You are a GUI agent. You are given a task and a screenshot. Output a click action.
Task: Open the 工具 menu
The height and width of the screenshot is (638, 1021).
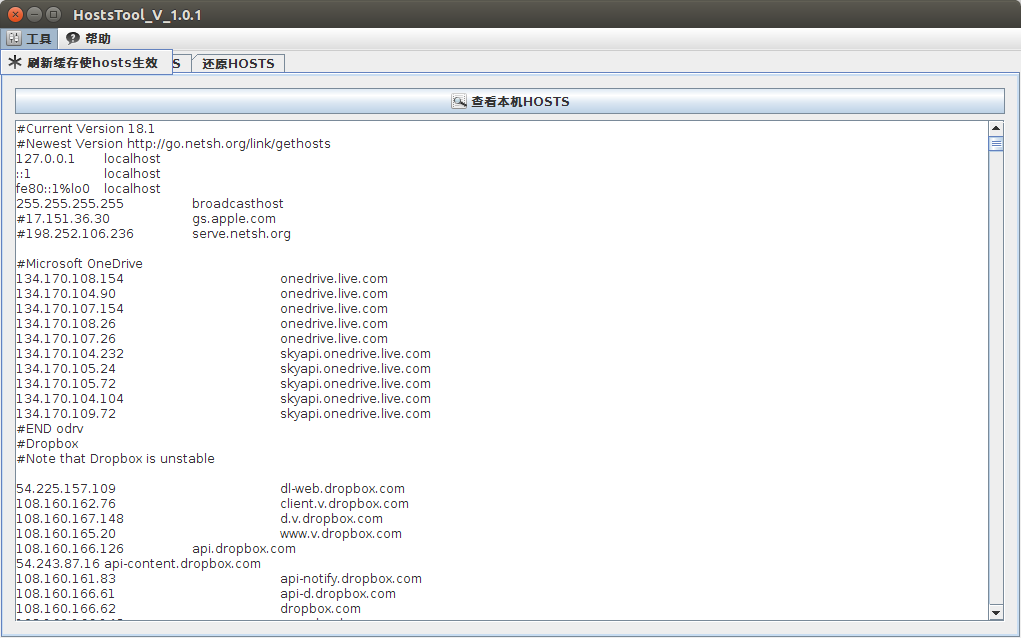[x=29, y=38]
